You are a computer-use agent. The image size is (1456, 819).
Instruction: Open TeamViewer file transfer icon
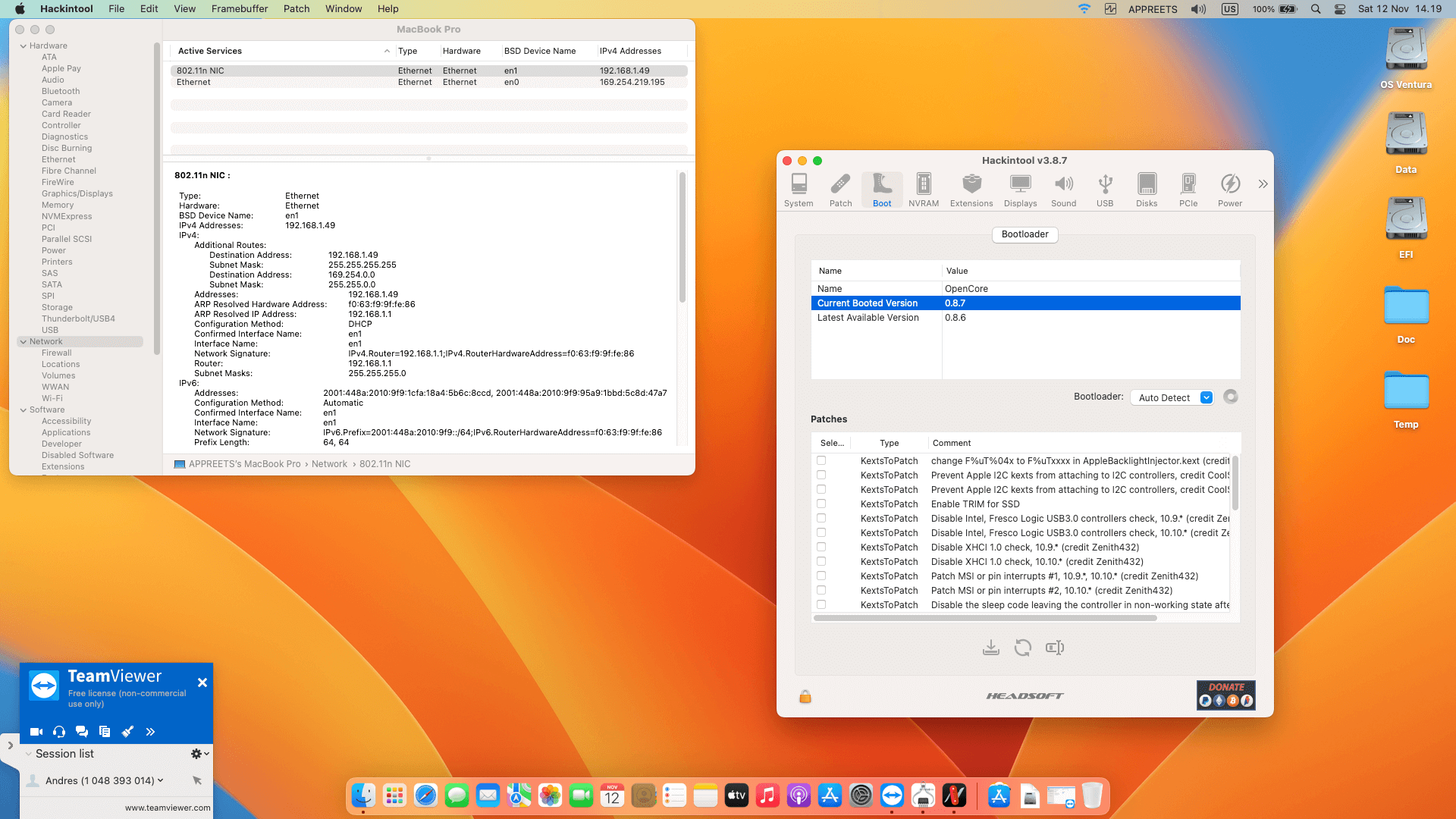pos(105,732)
